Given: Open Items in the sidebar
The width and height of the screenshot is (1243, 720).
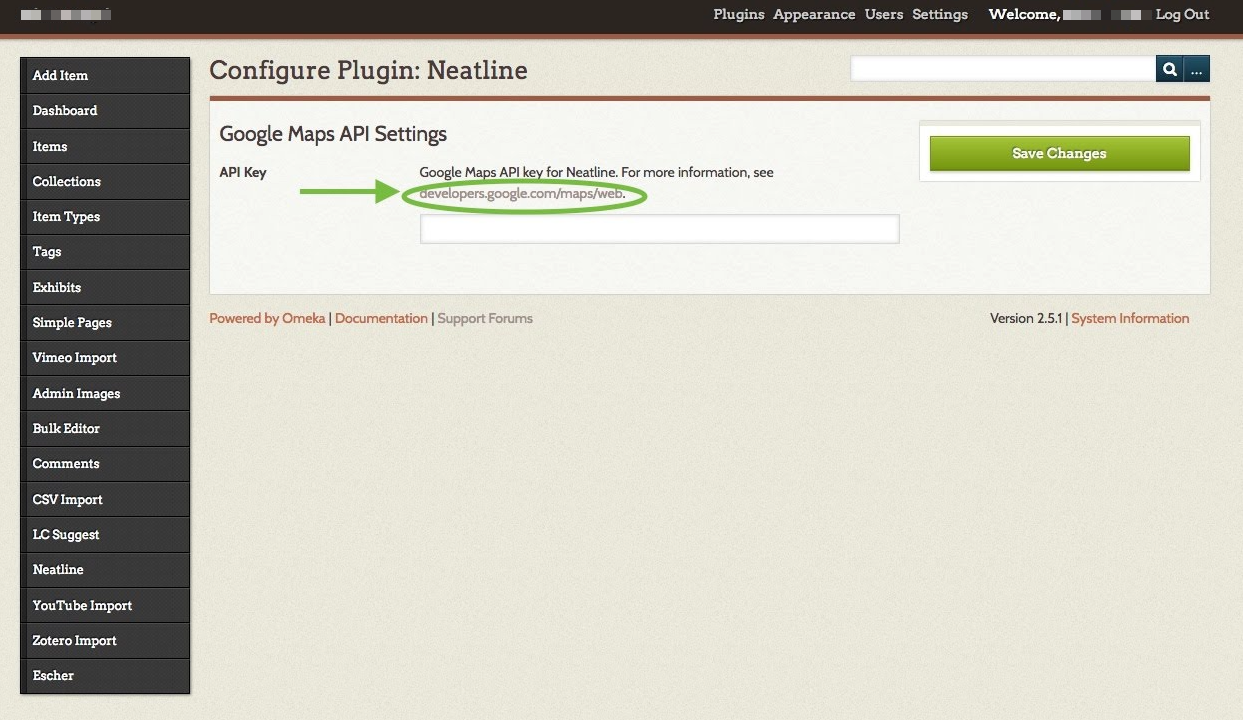Looking at the screenshot, I should 105,146.
